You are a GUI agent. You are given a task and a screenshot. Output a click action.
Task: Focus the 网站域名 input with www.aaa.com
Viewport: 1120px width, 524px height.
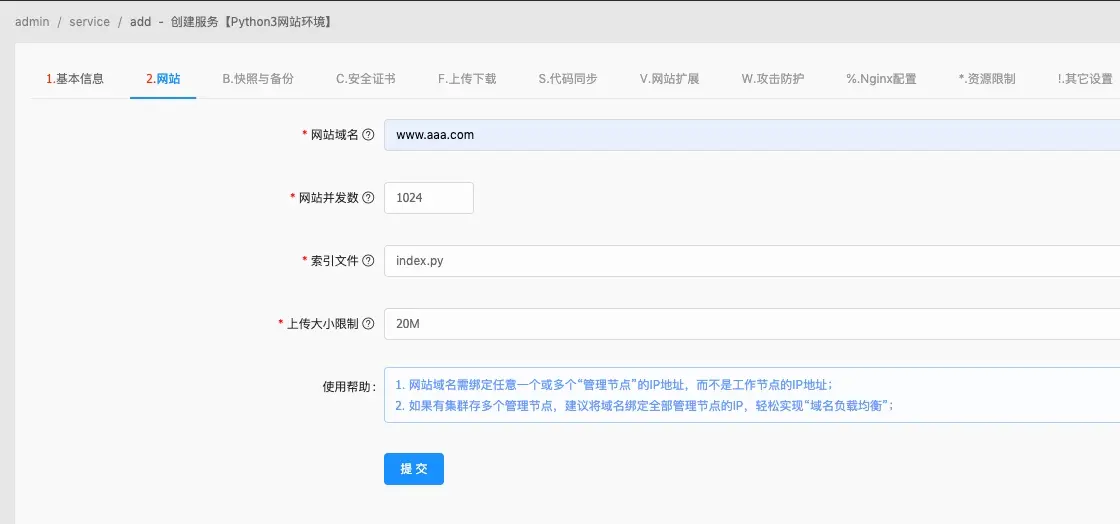tap(752, 135)
